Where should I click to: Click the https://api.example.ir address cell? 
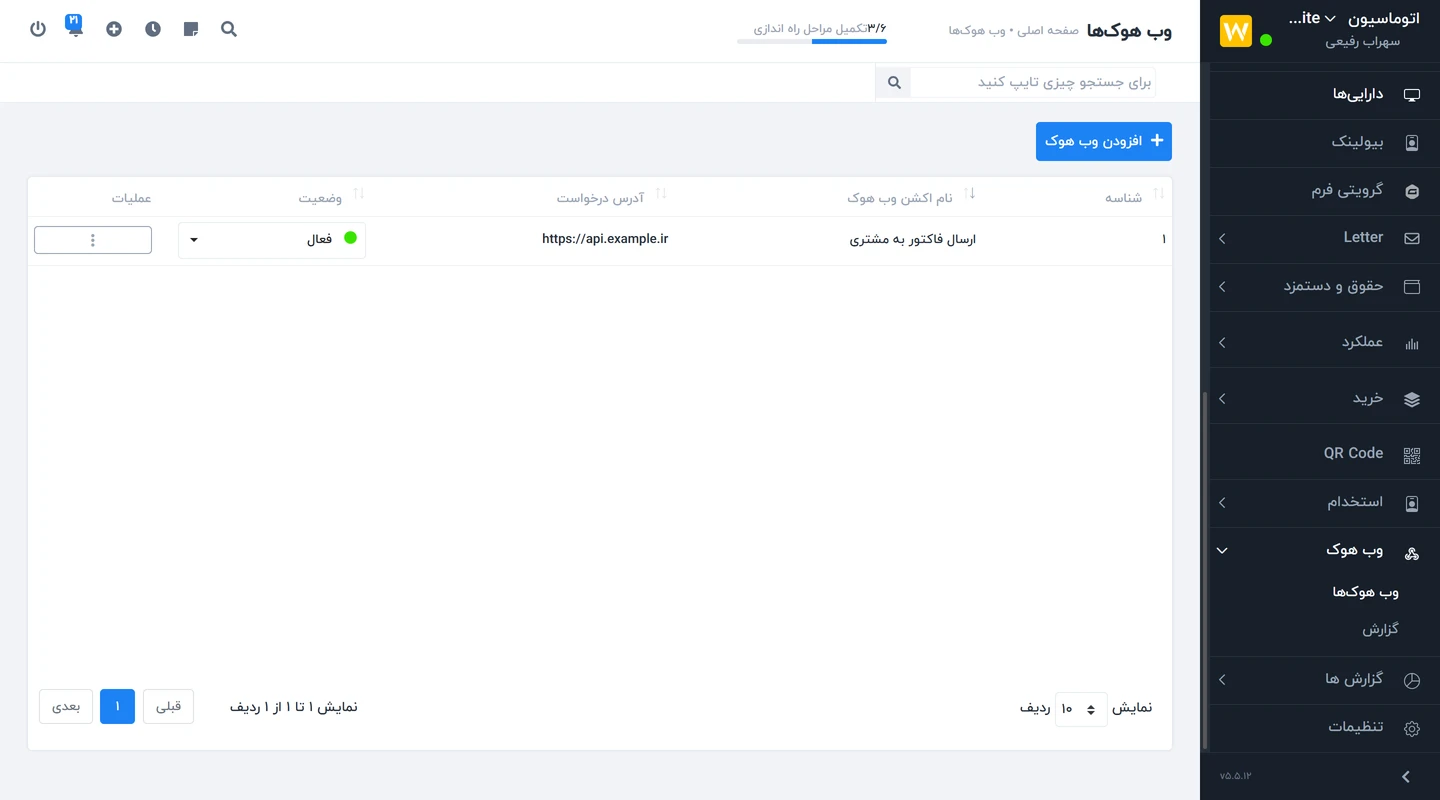(605, 240)
